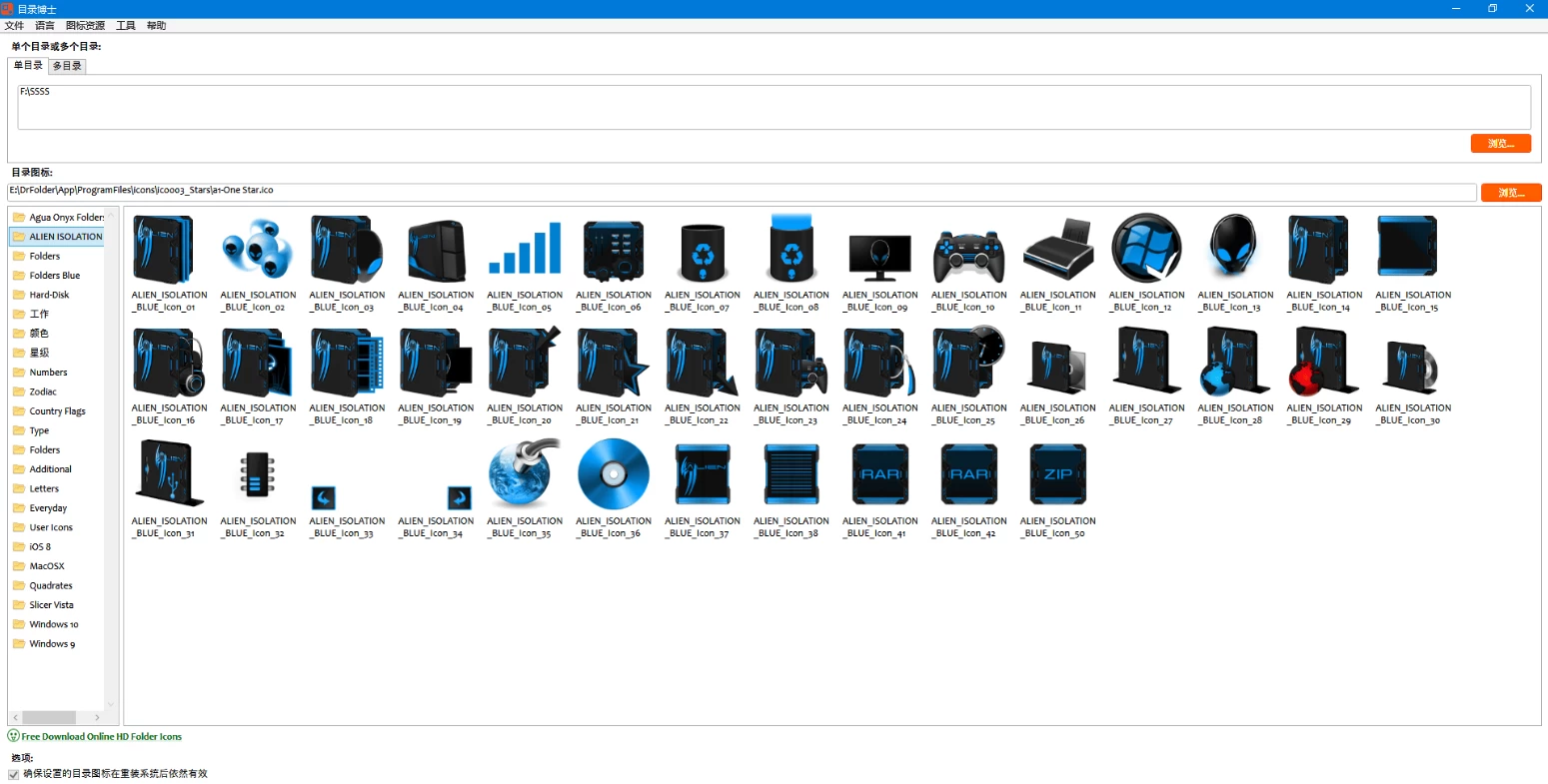Select Windows 10 in the category list
Image resolution: width=1548 pixels, height=784 pixels.
click(x=54, y=624)
